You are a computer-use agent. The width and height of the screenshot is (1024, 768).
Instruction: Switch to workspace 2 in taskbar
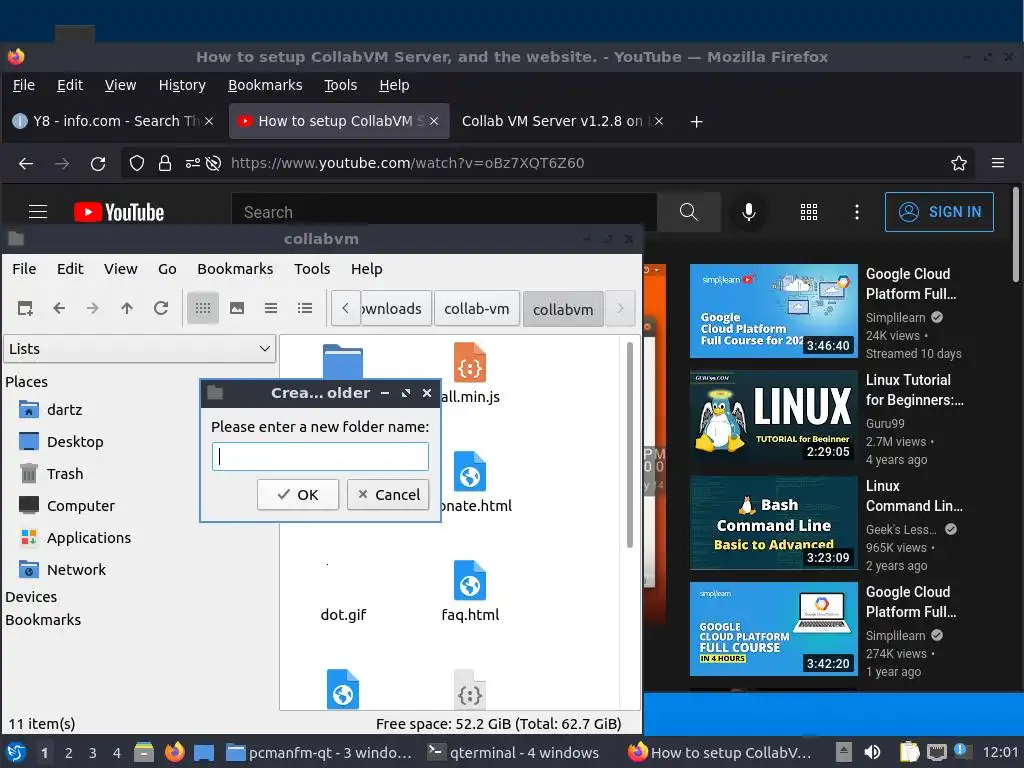pos(69,753)
